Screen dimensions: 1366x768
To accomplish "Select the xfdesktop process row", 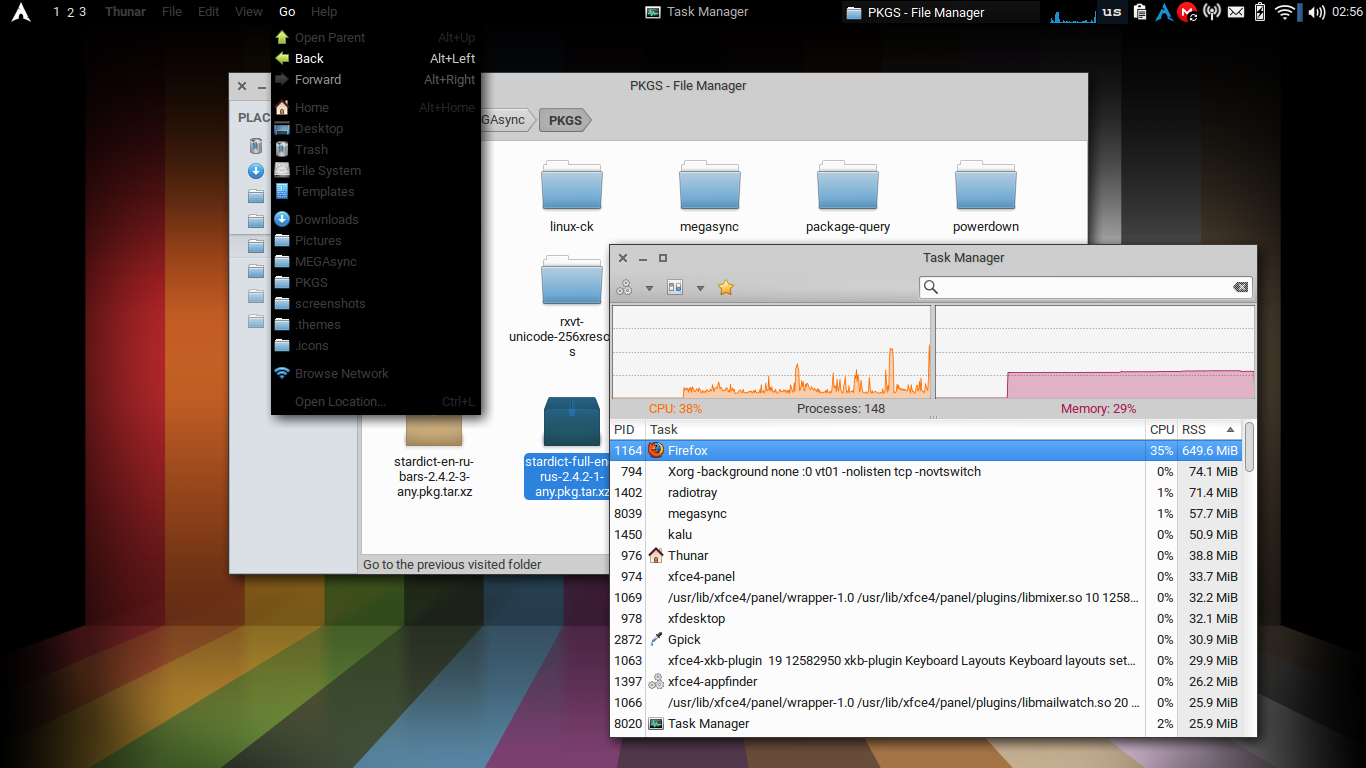I will click(x=926, y=619).
